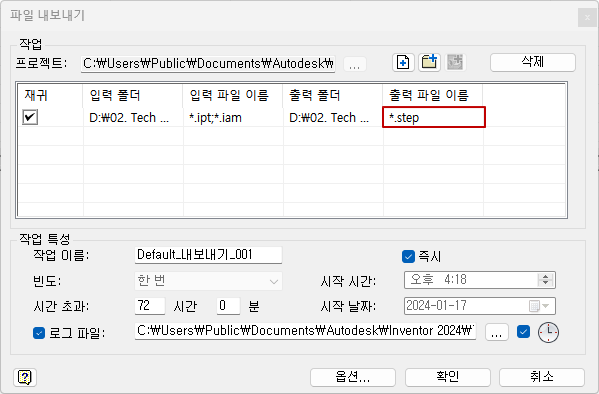Click the add folder icon

click(x=429, y=62)
